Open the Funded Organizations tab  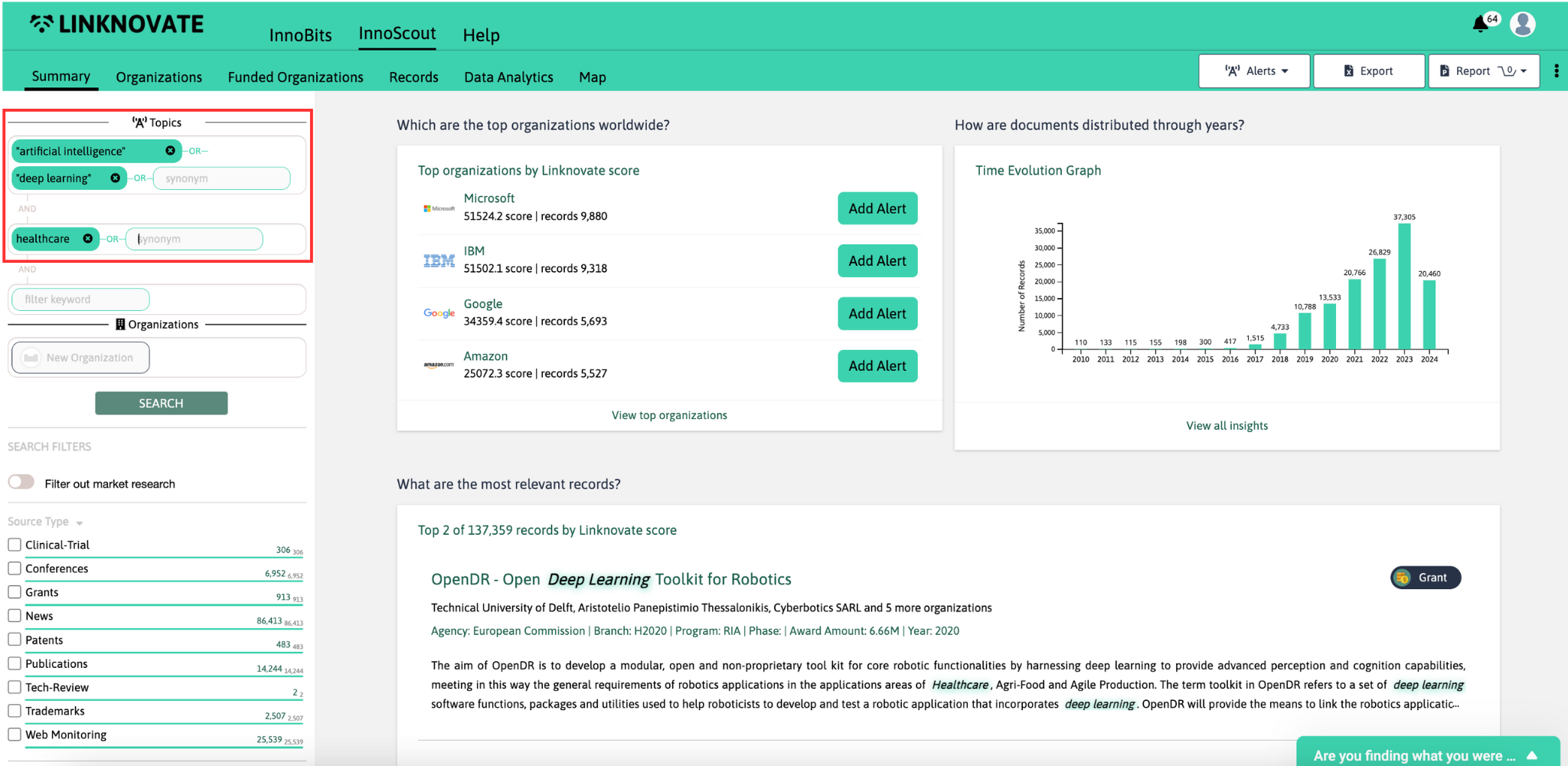(x=296, y=77)
